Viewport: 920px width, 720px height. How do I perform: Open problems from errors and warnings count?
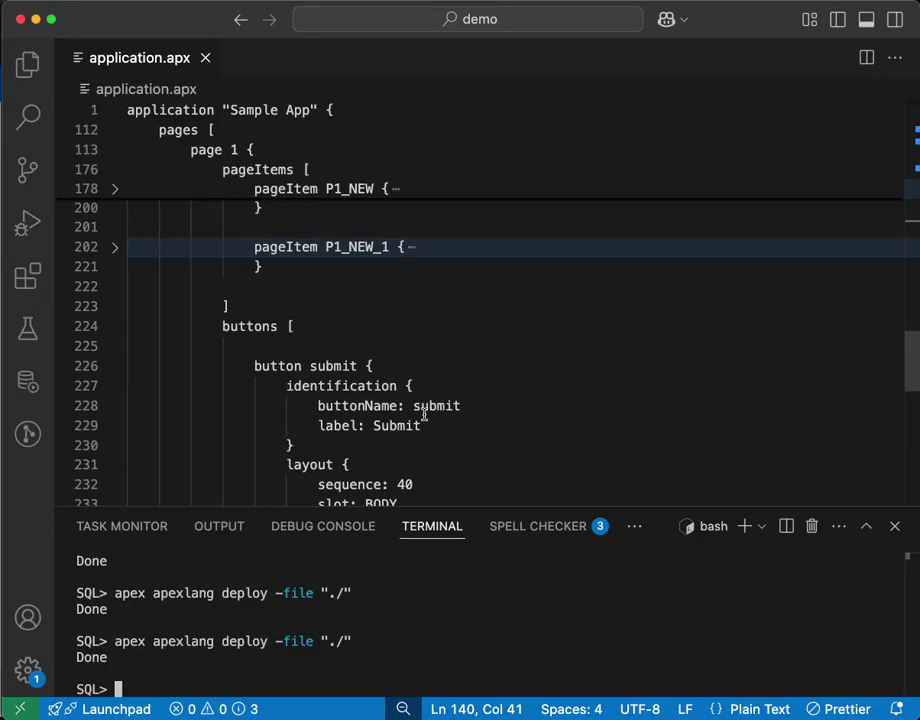pos(214,709)
